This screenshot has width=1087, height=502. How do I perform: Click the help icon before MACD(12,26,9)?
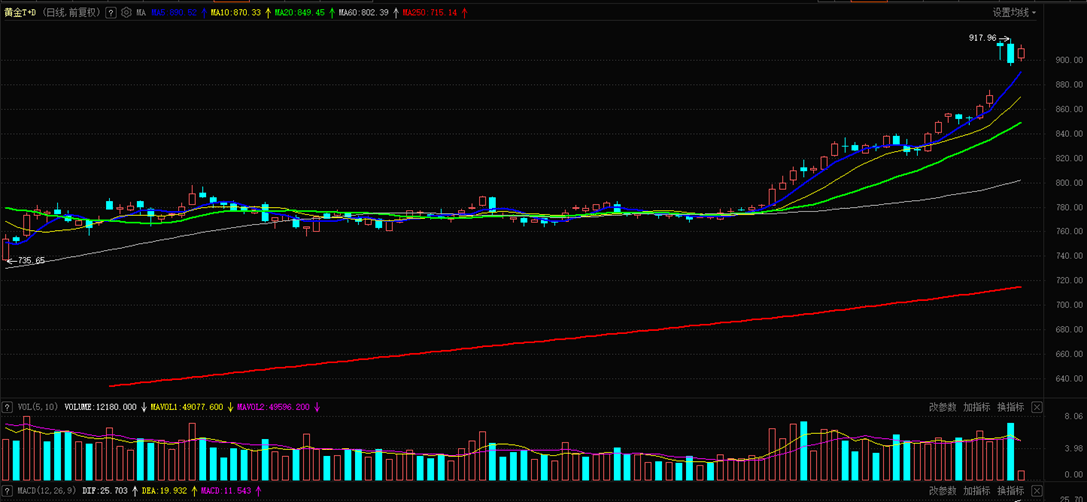tap(8, 491)
